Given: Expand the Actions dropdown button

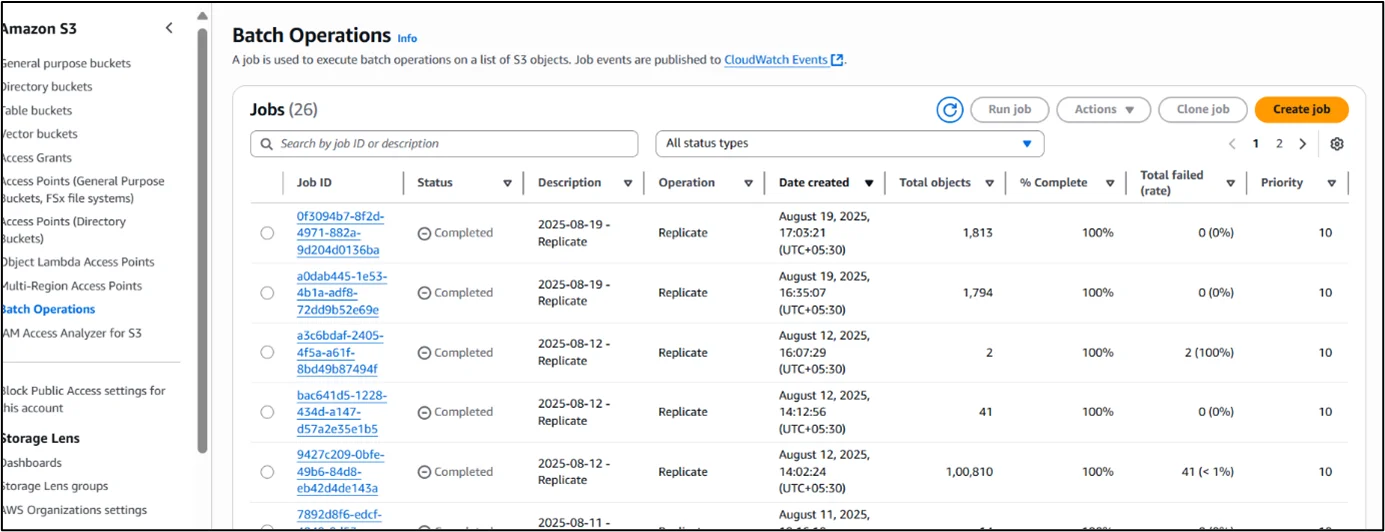Looking at the screenshot, I should 1104,110.
